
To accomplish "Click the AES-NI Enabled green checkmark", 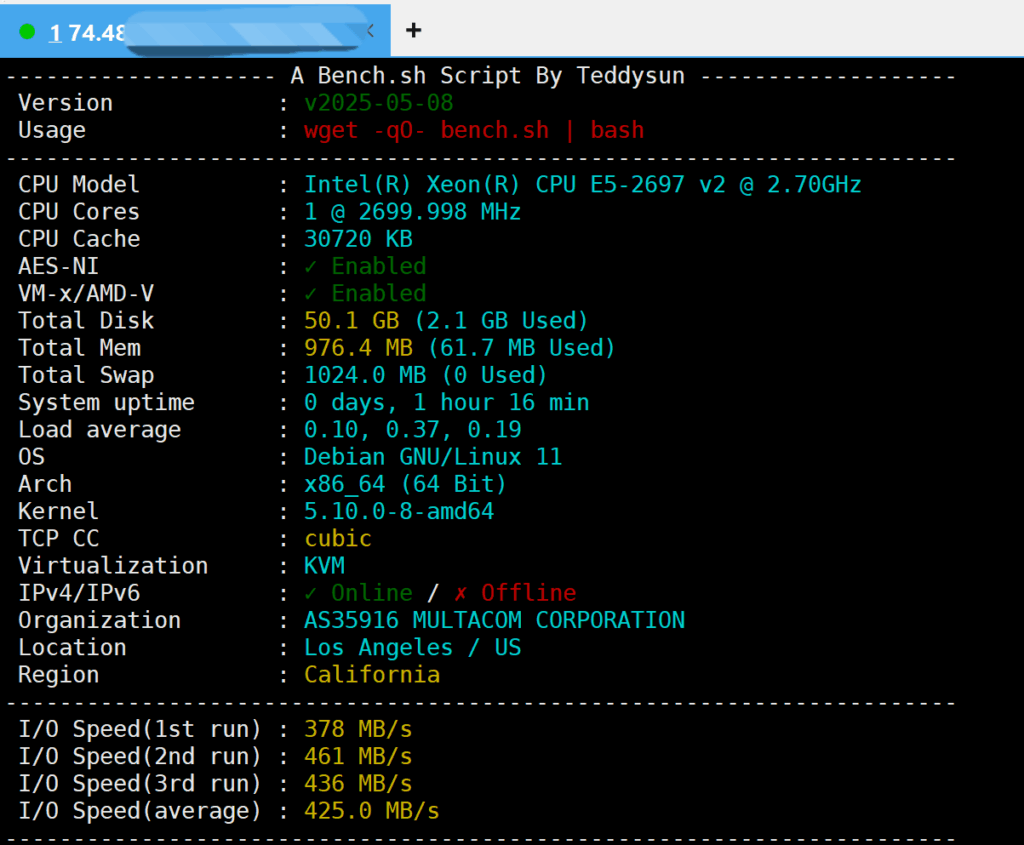I will click(x=312, y=266).
